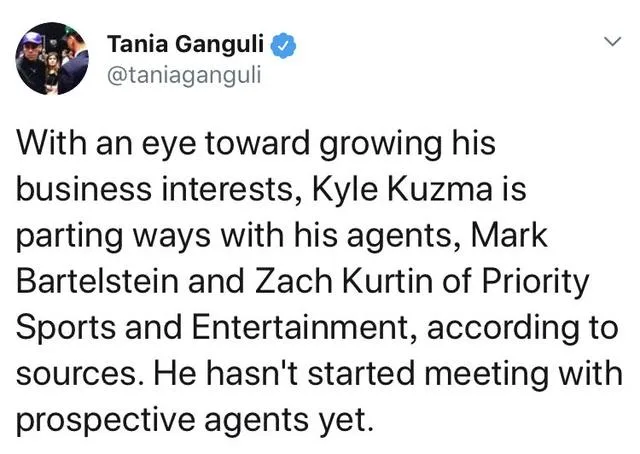Click "prospective agents yet." on last line

195,421
